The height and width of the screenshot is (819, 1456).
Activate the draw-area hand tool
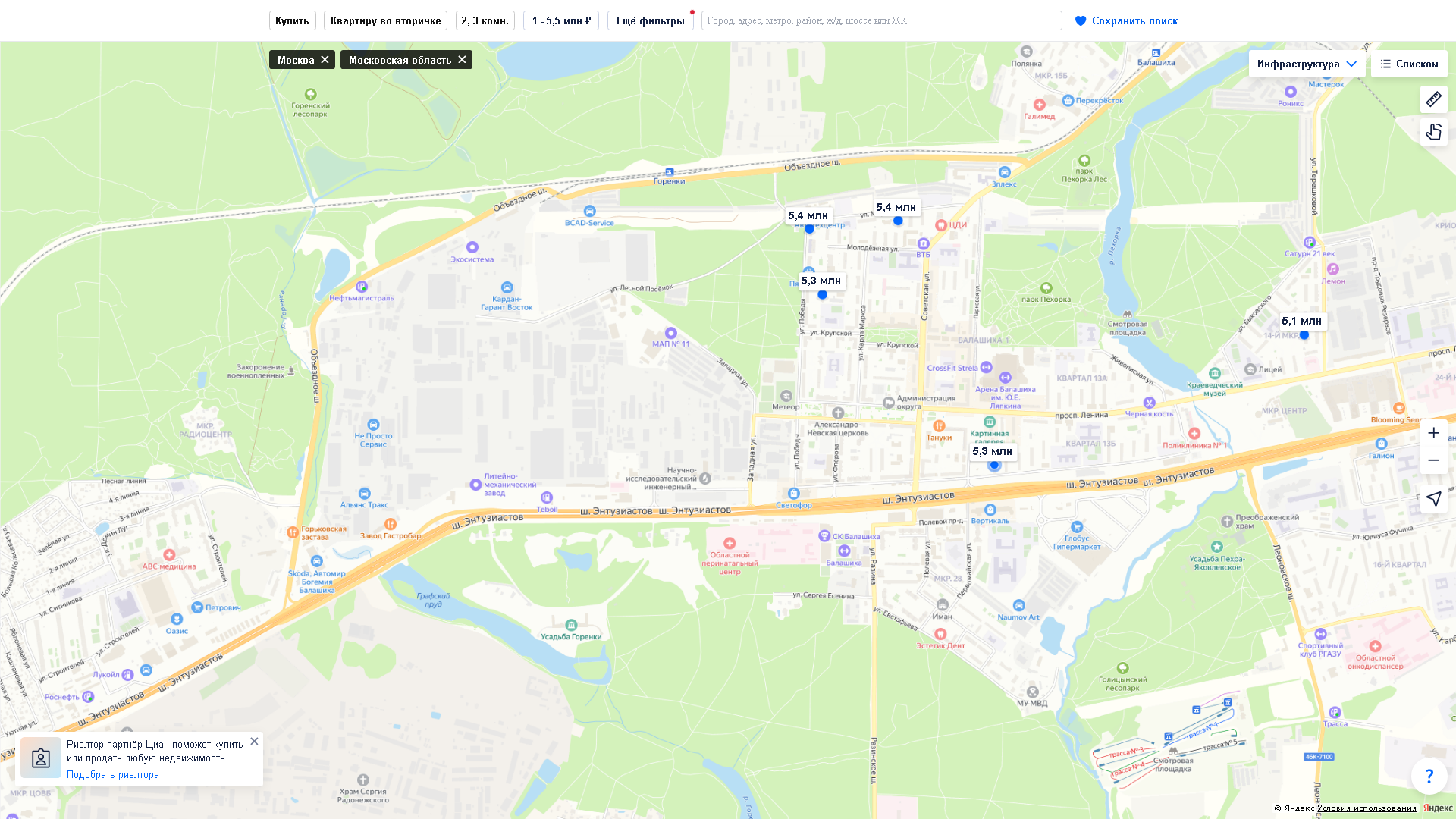click(x=1433, y=132)
